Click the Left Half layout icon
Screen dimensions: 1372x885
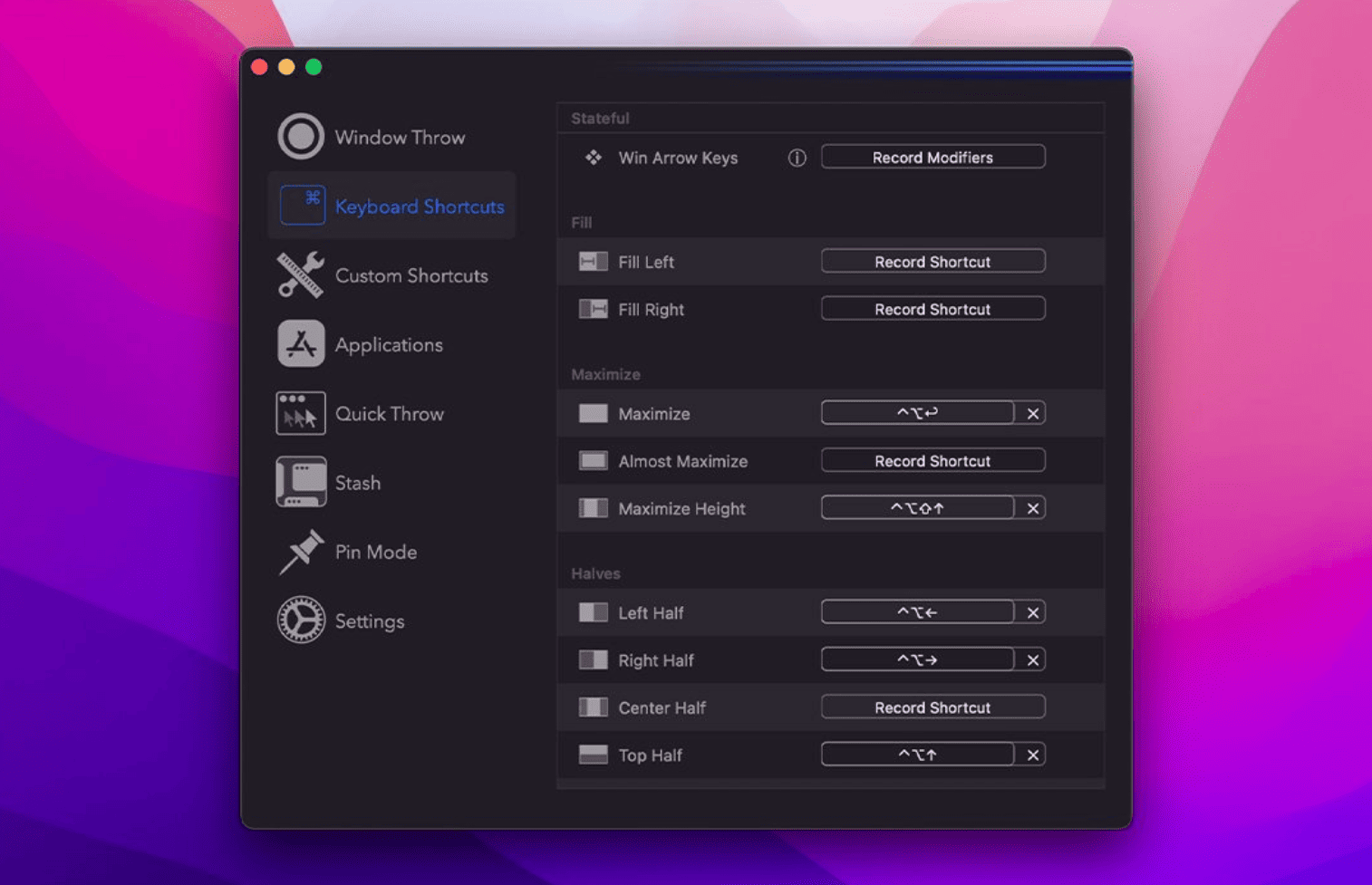click(593, 612)
